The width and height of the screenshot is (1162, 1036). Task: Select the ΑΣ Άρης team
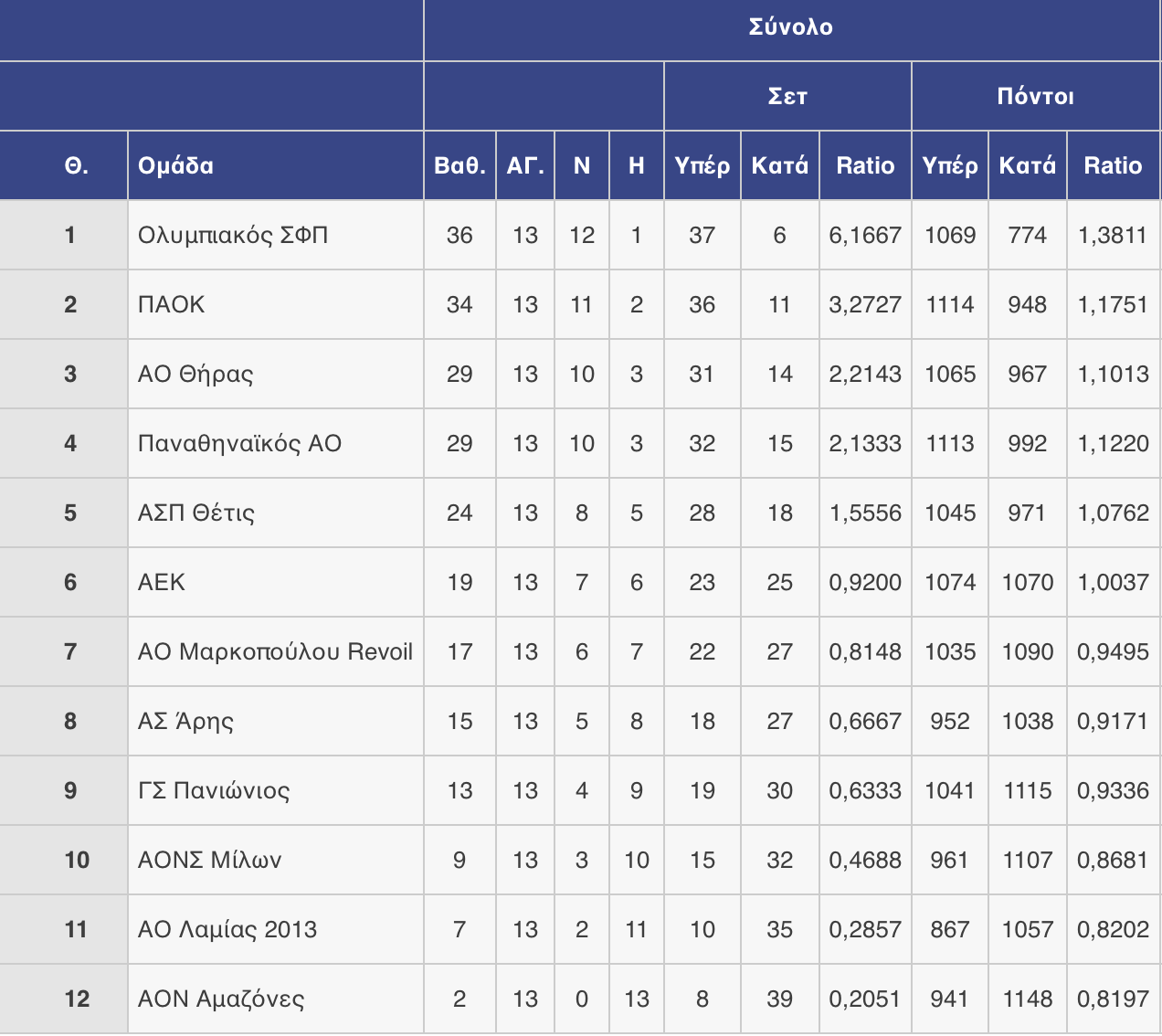tap(185, 721)
